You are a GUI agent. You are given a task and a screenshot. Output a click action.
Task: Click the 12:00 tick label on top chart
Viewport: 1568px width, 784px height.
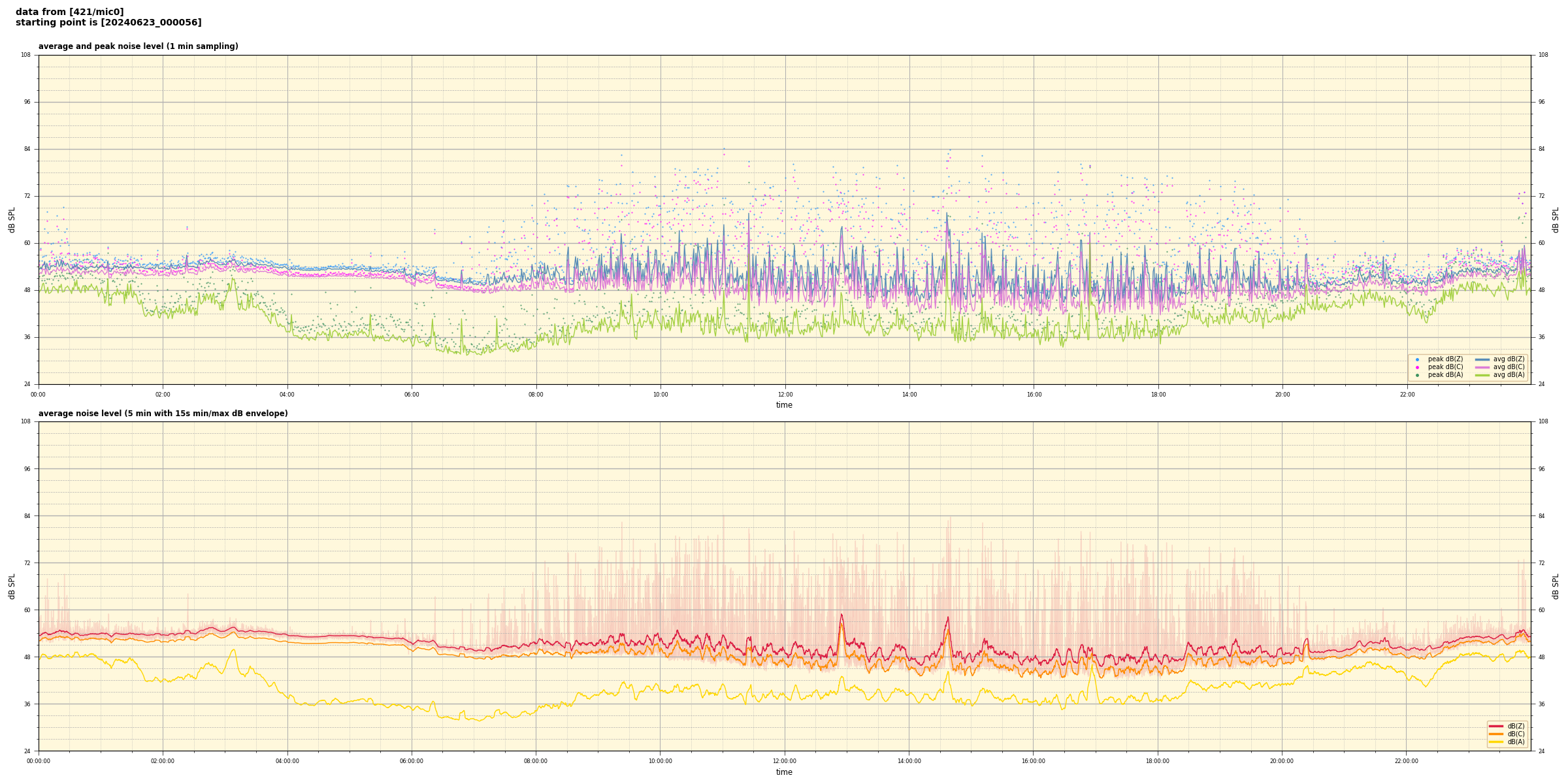coord(785,395)
